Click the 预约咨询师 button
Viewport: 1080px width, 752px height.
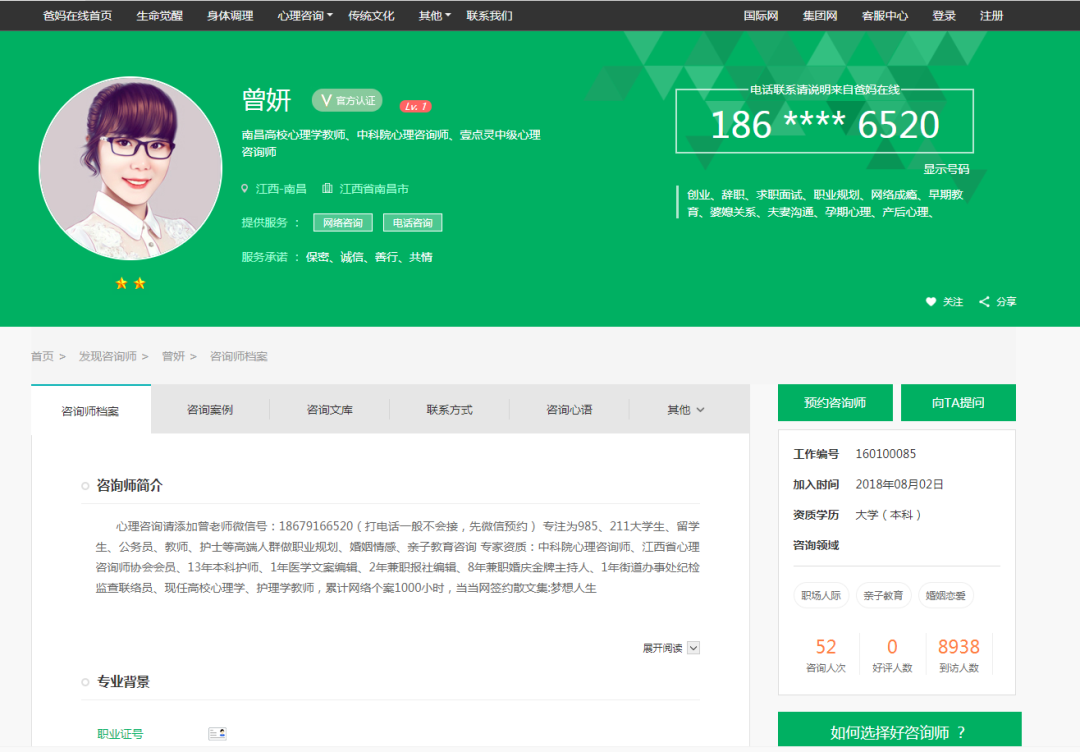834,402
